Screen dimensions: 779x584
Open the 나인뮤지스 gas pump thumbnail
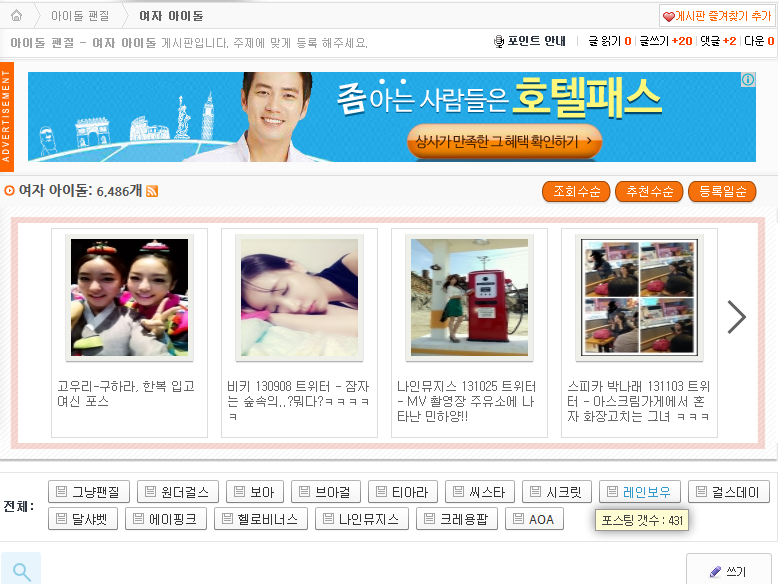pyautogui.click(x=469, y=297)
